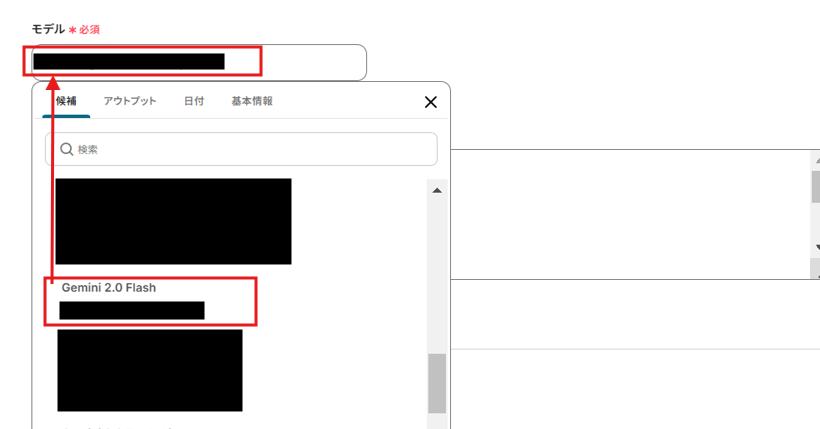820x429 pixels.
Task: Select the candidate entry above Gemini 2.0 Flash
Action: tap(174, 221)
